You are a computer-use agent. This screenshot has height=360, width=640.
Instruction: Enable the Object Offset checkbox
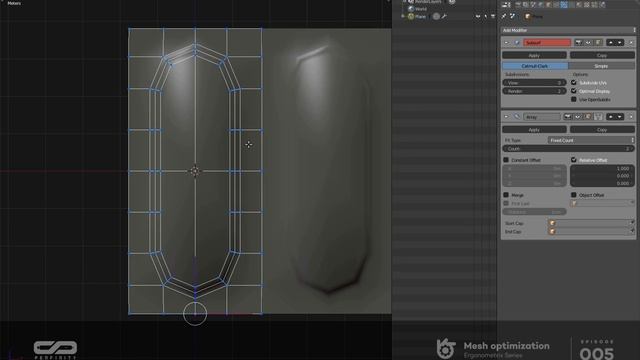tap(574, 195)
